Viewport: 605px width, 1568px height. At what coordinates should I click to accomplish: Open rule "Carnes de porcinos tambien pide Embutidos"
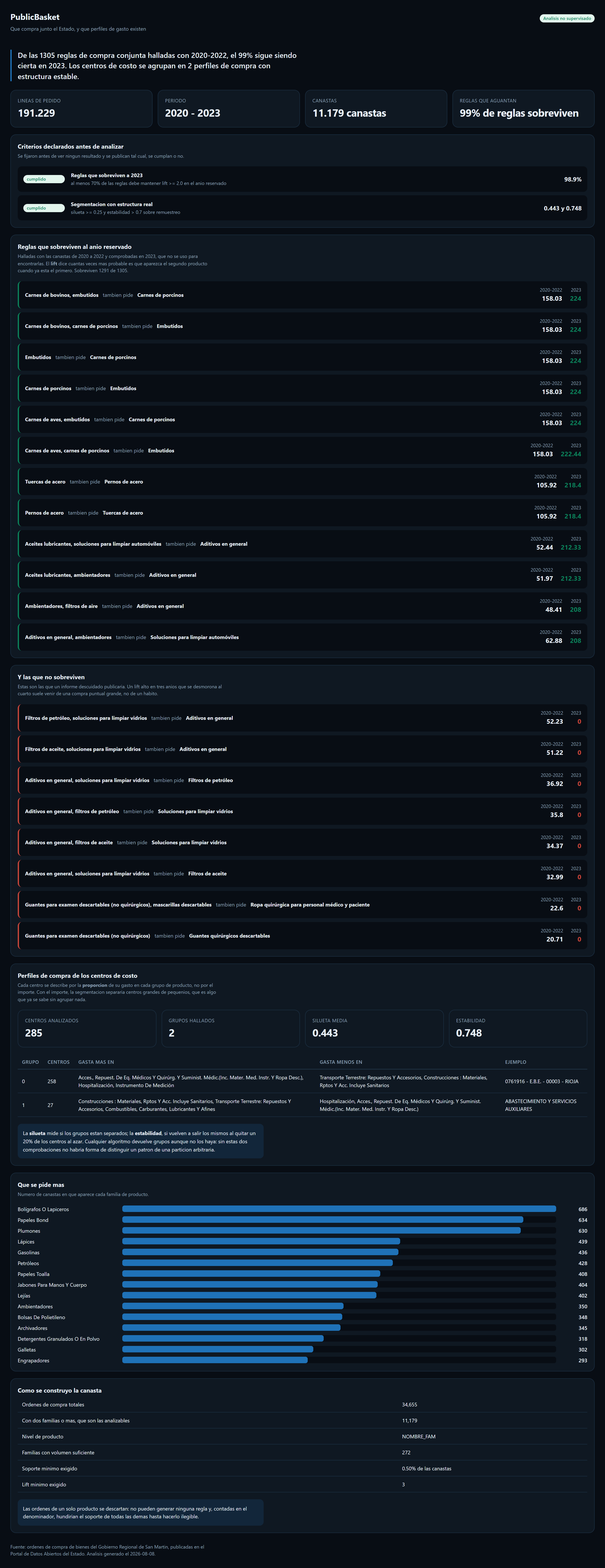point(302,388)
